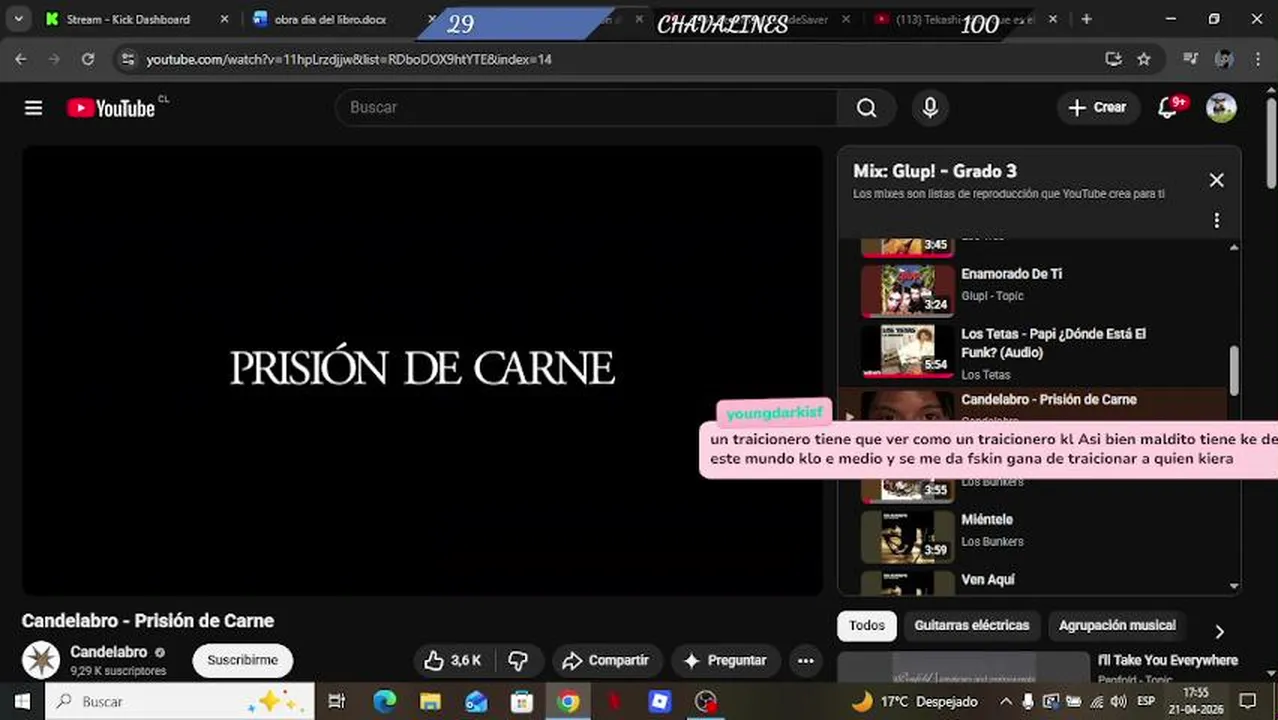Image resolution: width=1278 pixels, height=720 pixels.
Task: Open the Candelabro channel avatar
Action: click(41, 660)
